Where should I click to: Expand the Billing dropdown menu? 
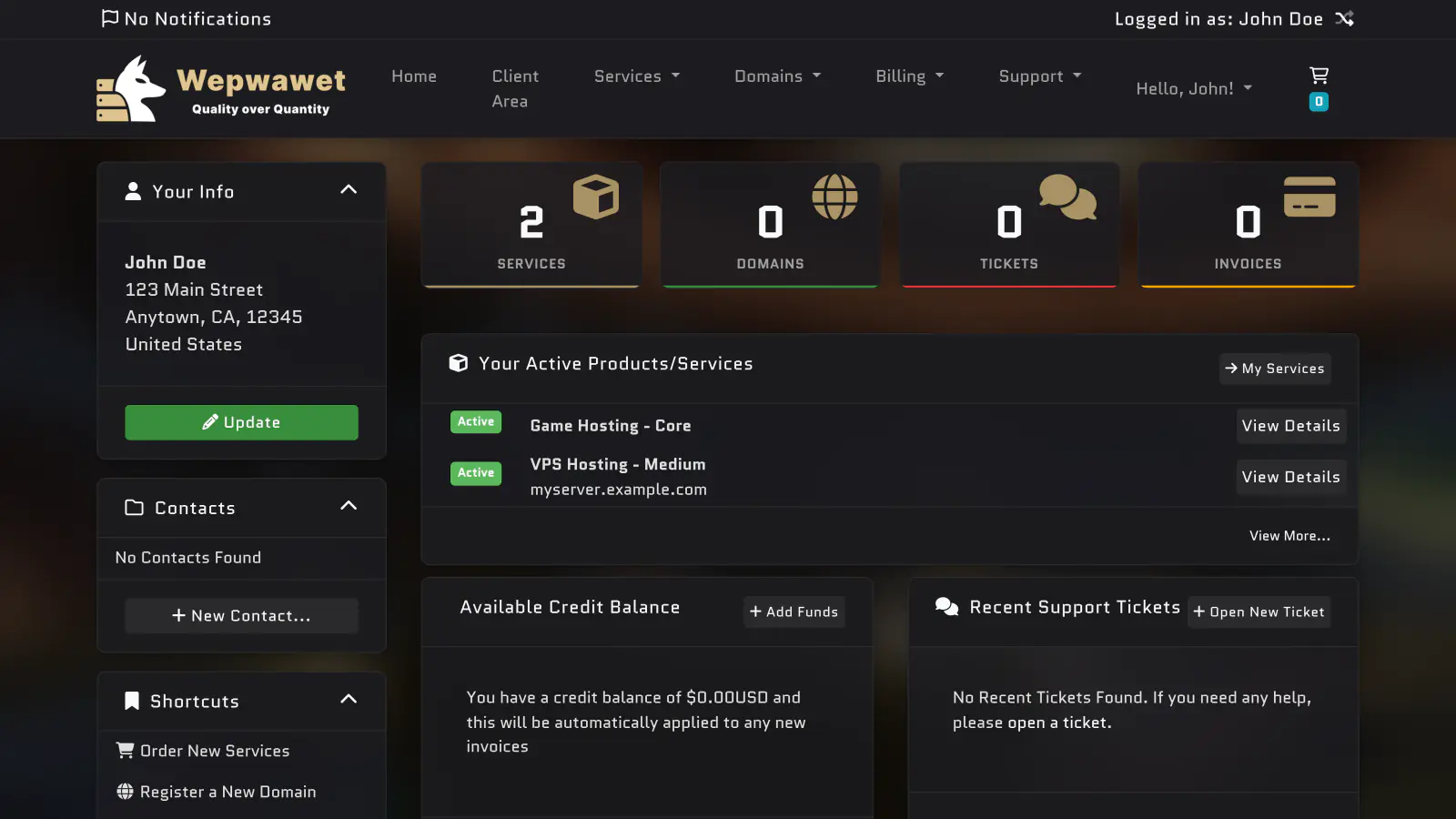[909, 76]
